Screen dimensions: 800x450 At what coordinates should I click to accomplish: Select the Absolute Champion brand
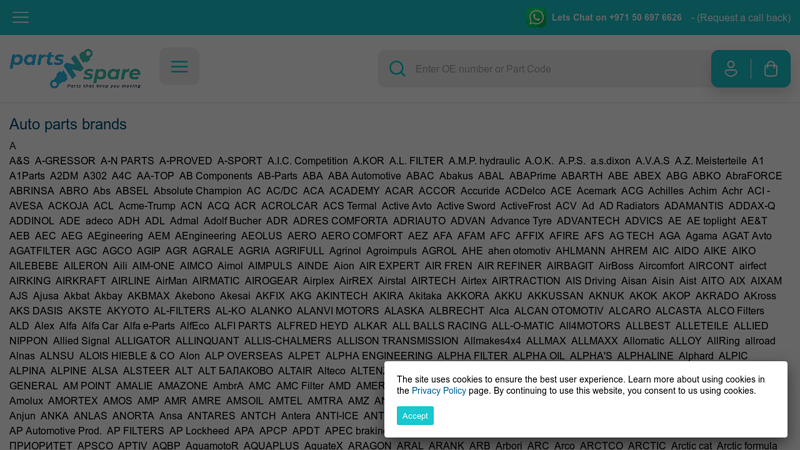[197, 191]
